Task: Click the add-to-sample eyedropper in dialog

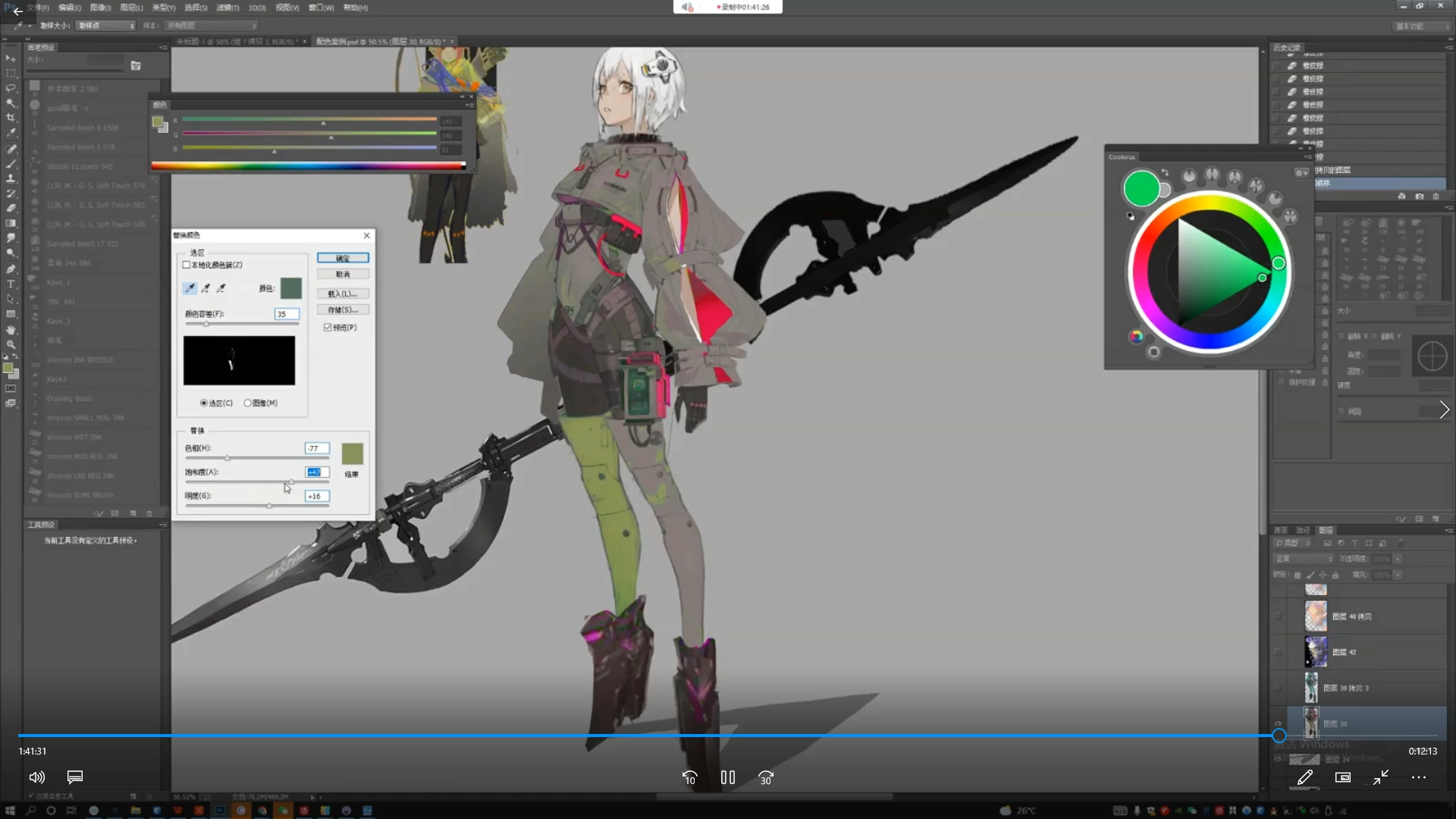Action: coord(206,288)
